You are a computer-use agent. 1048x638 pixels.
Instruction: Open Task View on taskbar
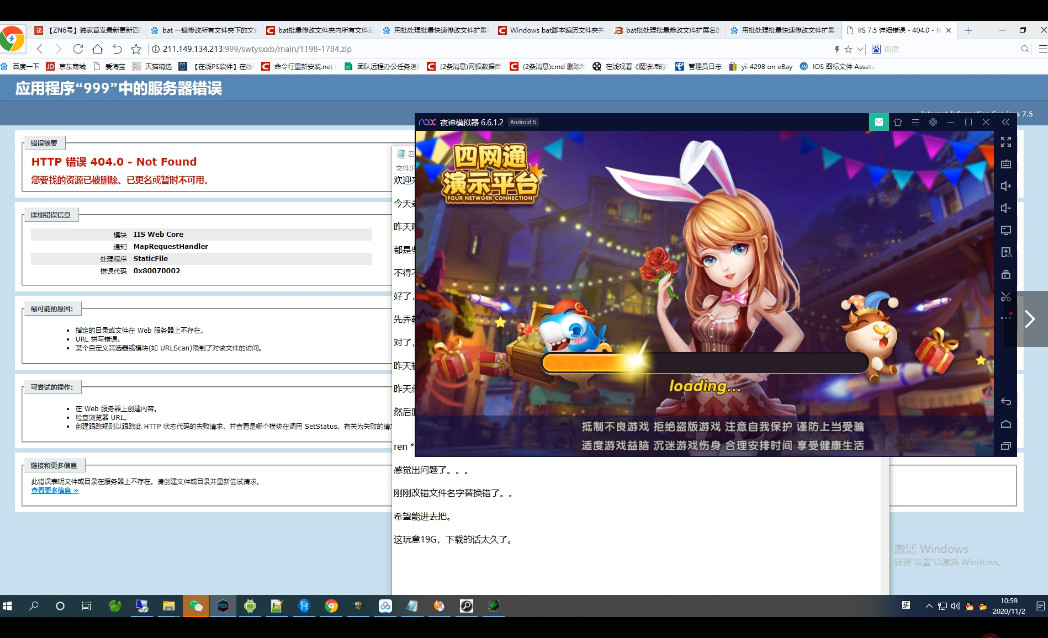(87, 606)
